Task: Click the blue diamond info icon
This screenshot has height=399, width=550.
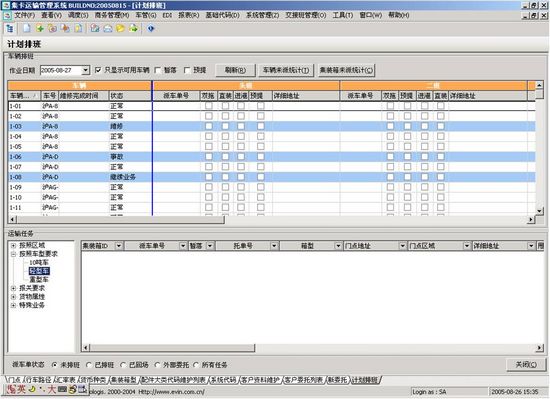Action: [x=150, y=28]
